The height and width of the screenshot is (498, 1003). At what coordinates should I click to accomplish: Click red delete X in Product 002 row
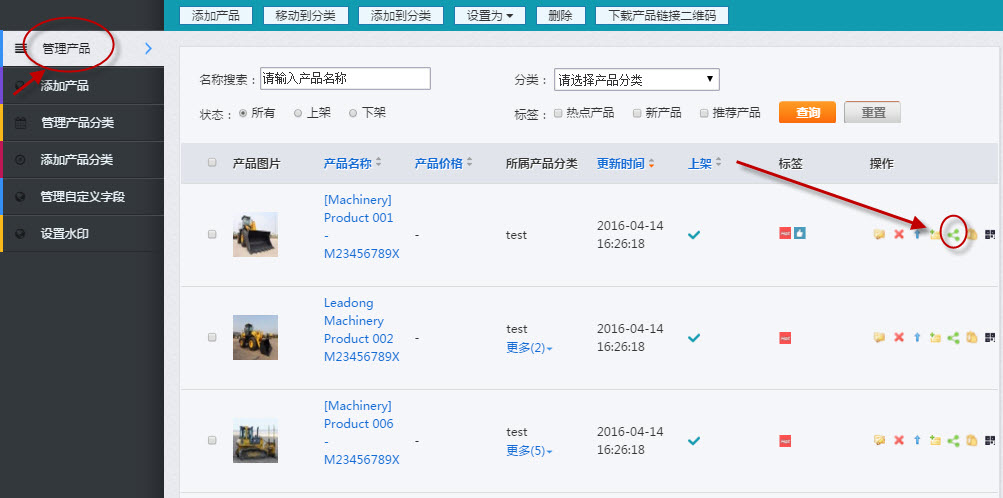click(x=898, y=338)
